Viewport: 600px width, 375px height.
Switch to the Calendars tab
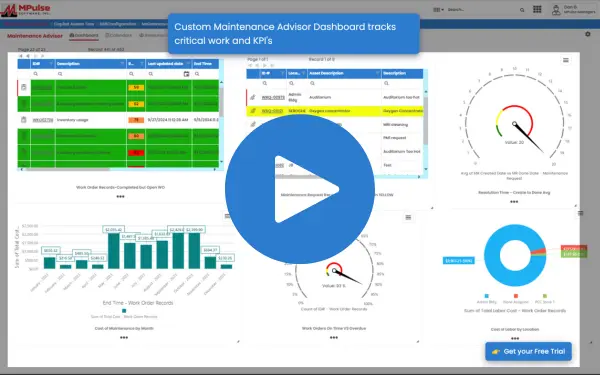(x=119, y=35)
